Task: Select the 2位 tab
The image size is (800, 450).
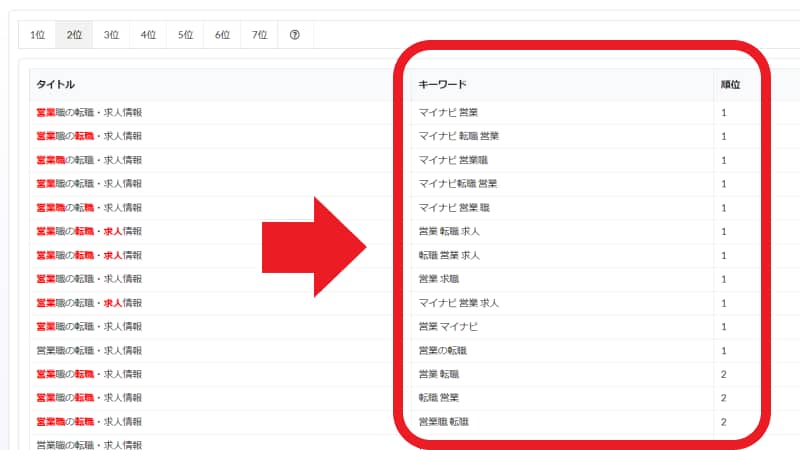Action: click(x=74, y=35)
